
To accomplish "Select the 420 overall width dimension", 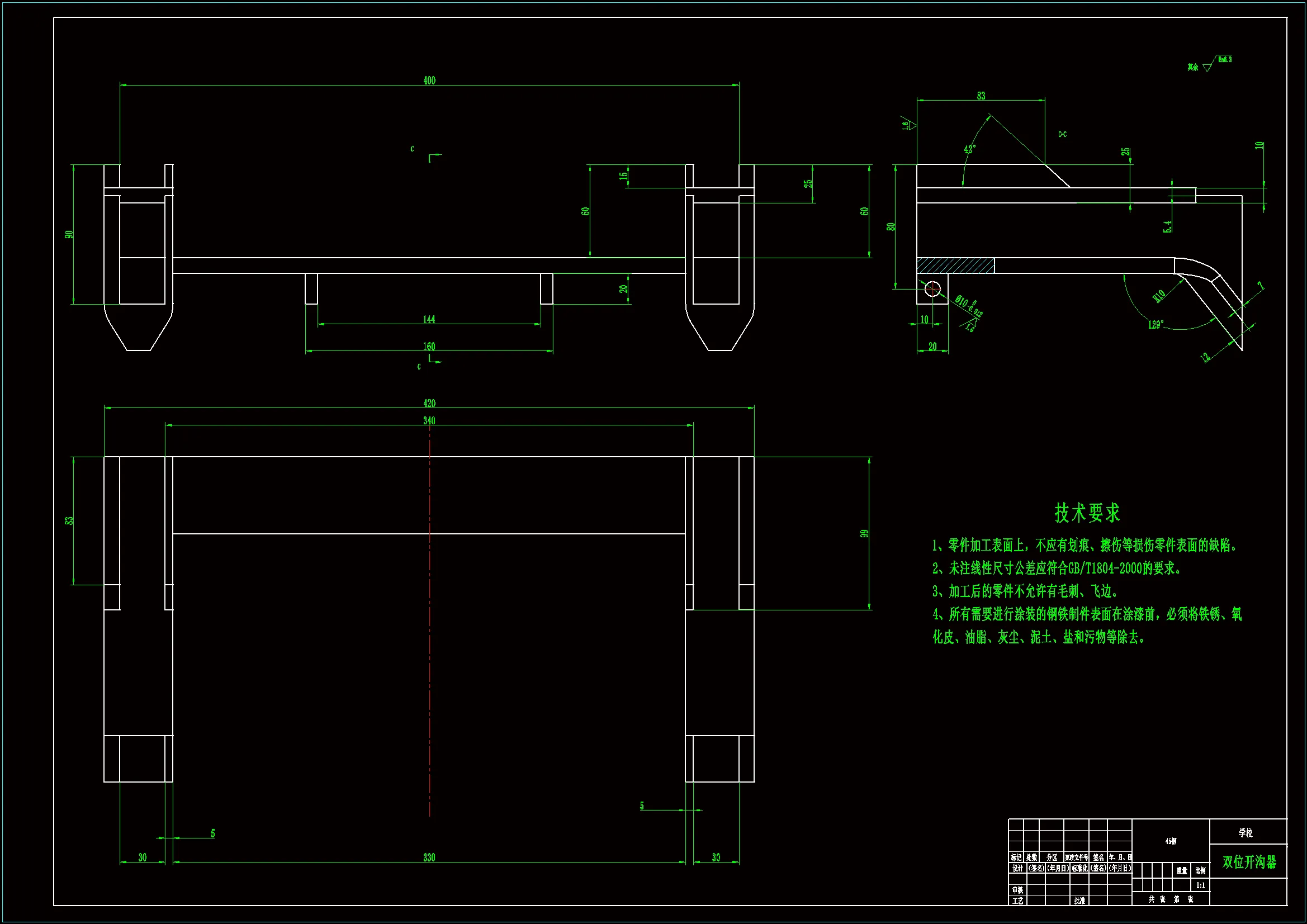I will (x=429, y=403).
